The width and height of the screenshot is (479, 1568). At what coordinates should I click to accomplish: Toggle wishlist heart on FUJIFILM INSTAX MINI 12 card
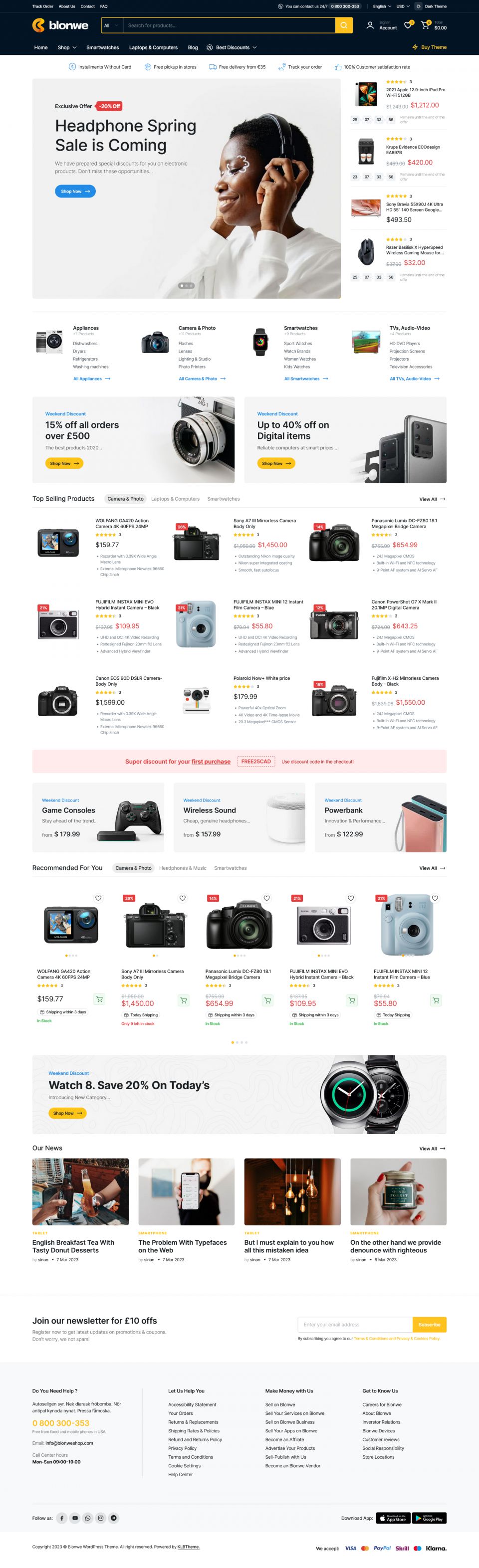click(435, 898)
